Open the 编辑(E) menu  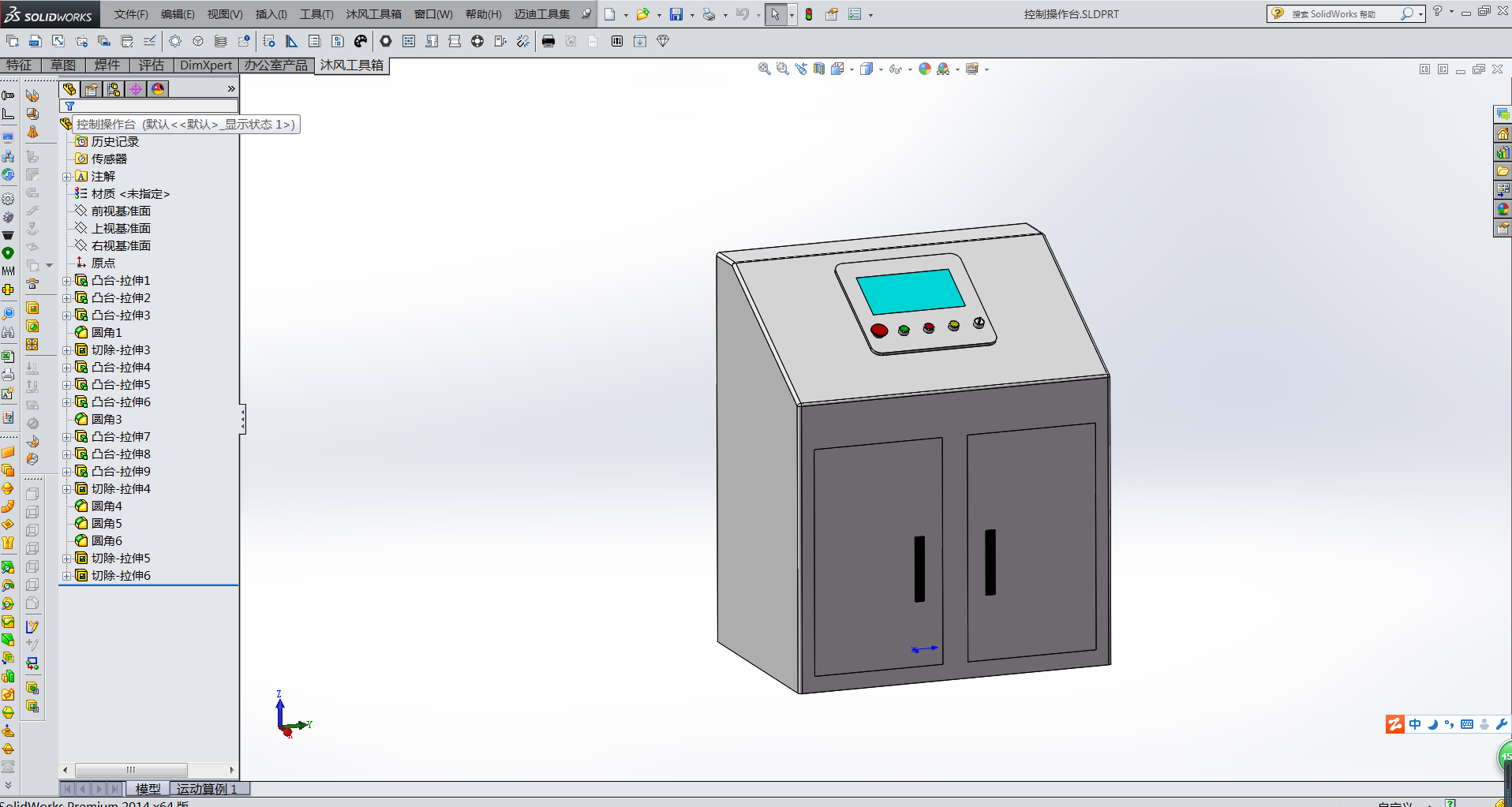(x=178, y=14)
